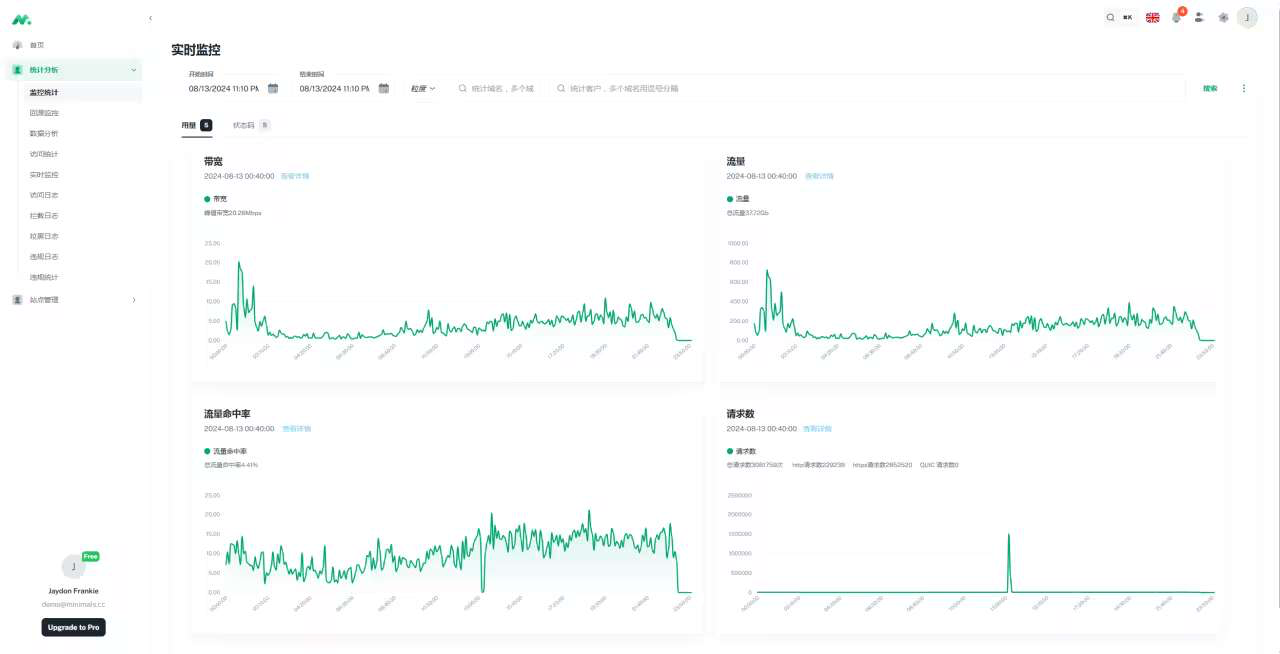Screen dimensions: 1280x654
Task: Click the 查看详情 link under 流量命中率
Action: (x=297, y=429)
